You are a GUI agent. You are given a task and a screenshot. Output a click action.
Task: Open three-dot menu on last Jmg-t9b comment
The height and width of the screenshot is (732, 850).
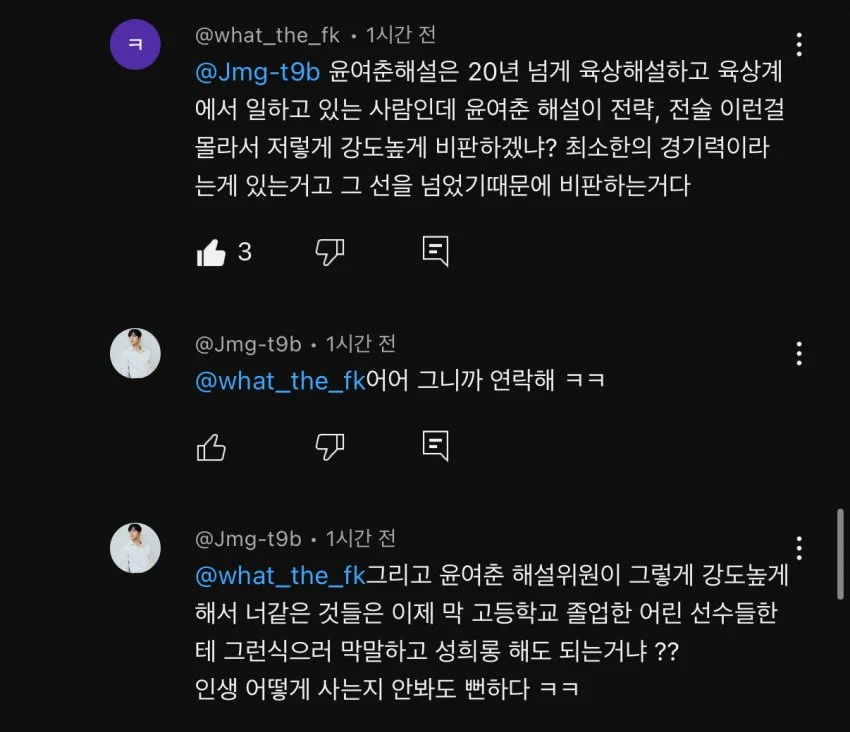(x=799, y=548)
